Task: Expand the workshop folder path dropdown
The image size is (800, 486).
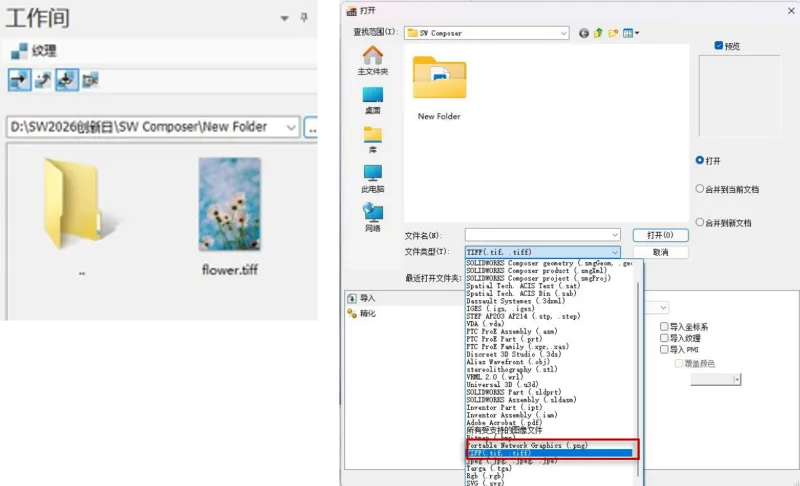Action: point(291,127)
